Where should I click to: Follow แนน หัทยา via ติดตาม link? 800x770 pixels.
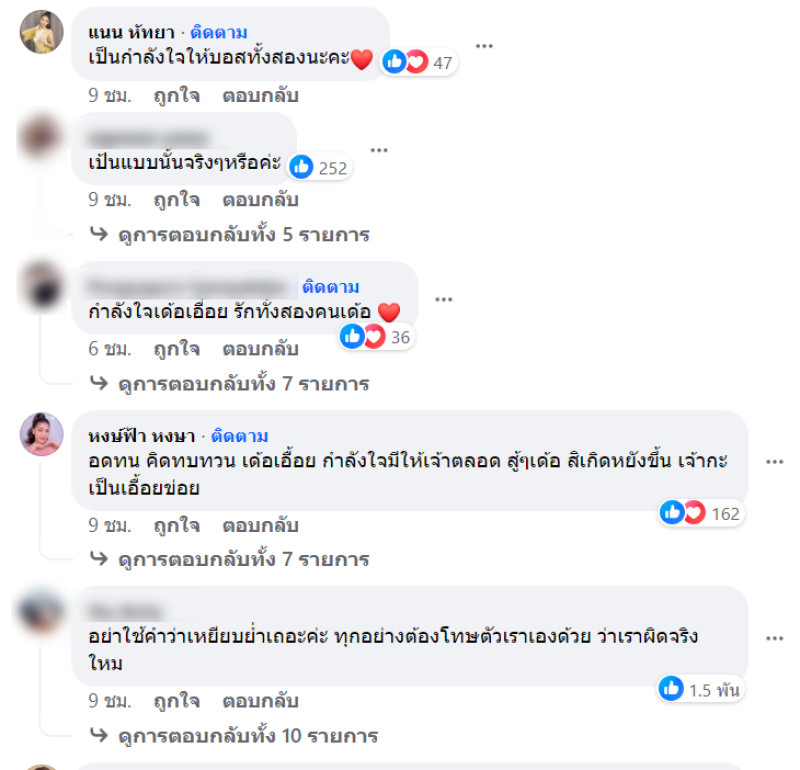pos(219,33)
